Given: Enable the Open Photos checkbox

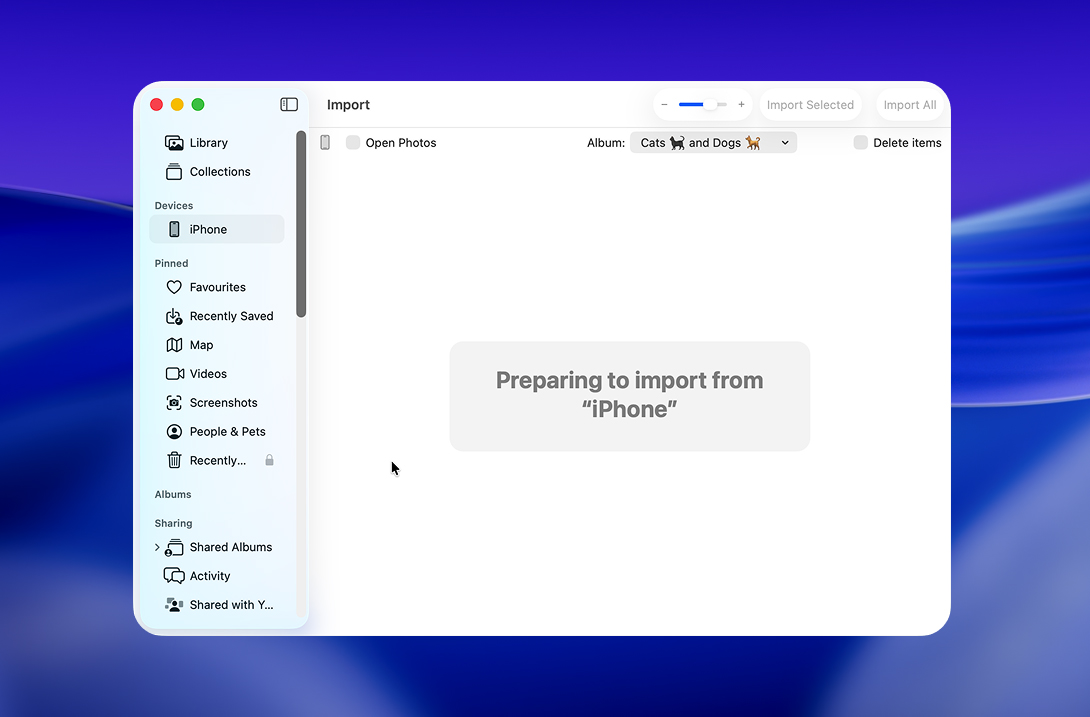Looking at the screenshot, I should [x=353, y=143].
